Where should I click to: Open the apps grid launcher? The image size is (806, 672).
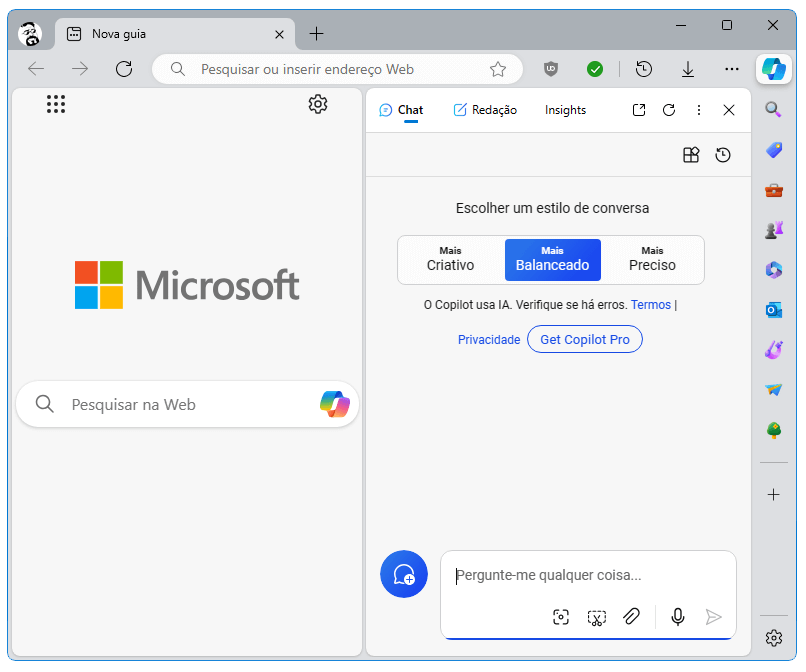56,104
